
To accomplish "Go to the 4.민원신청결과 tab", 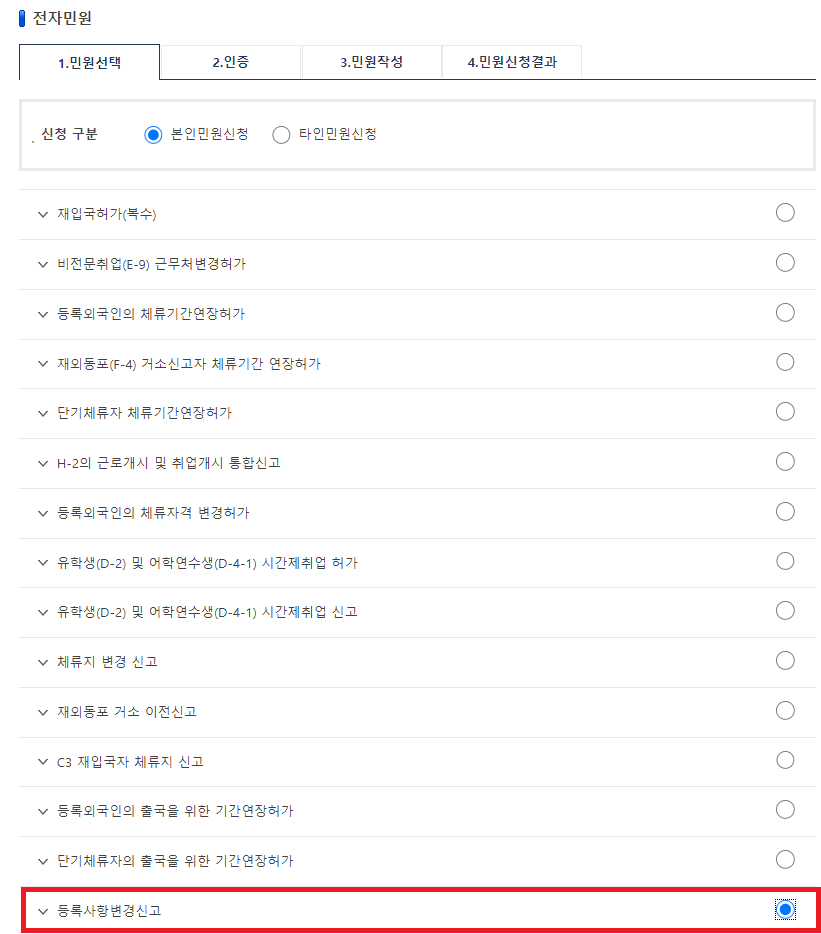I will tap(512, 62).
